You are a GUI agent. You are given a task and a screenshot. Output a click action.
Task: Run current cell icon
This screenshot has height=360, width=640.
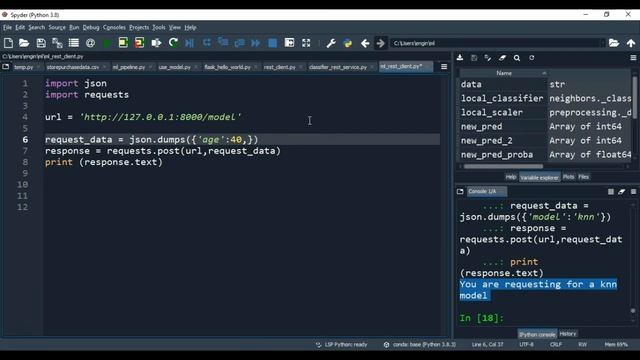point(123,43)
